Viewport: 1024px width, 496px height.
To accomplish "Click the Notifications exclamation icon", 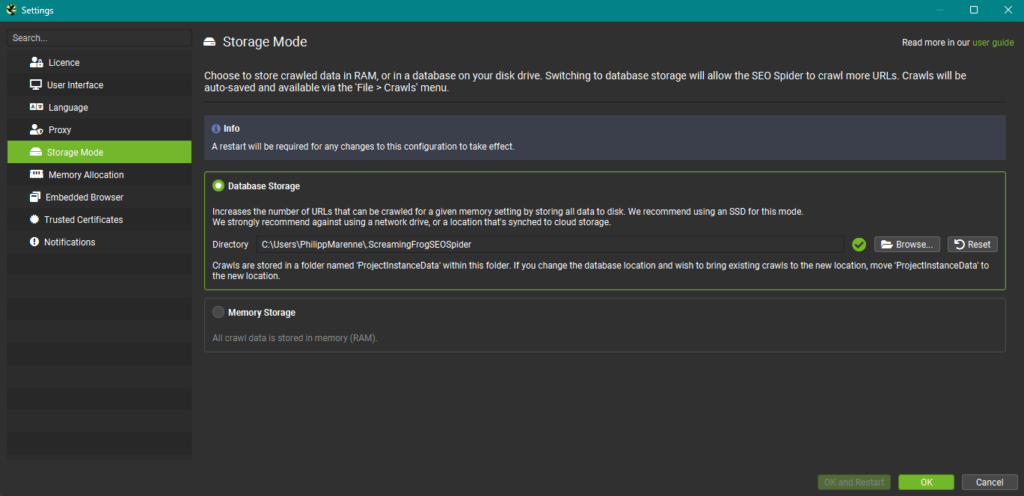I will click(35, 241).
